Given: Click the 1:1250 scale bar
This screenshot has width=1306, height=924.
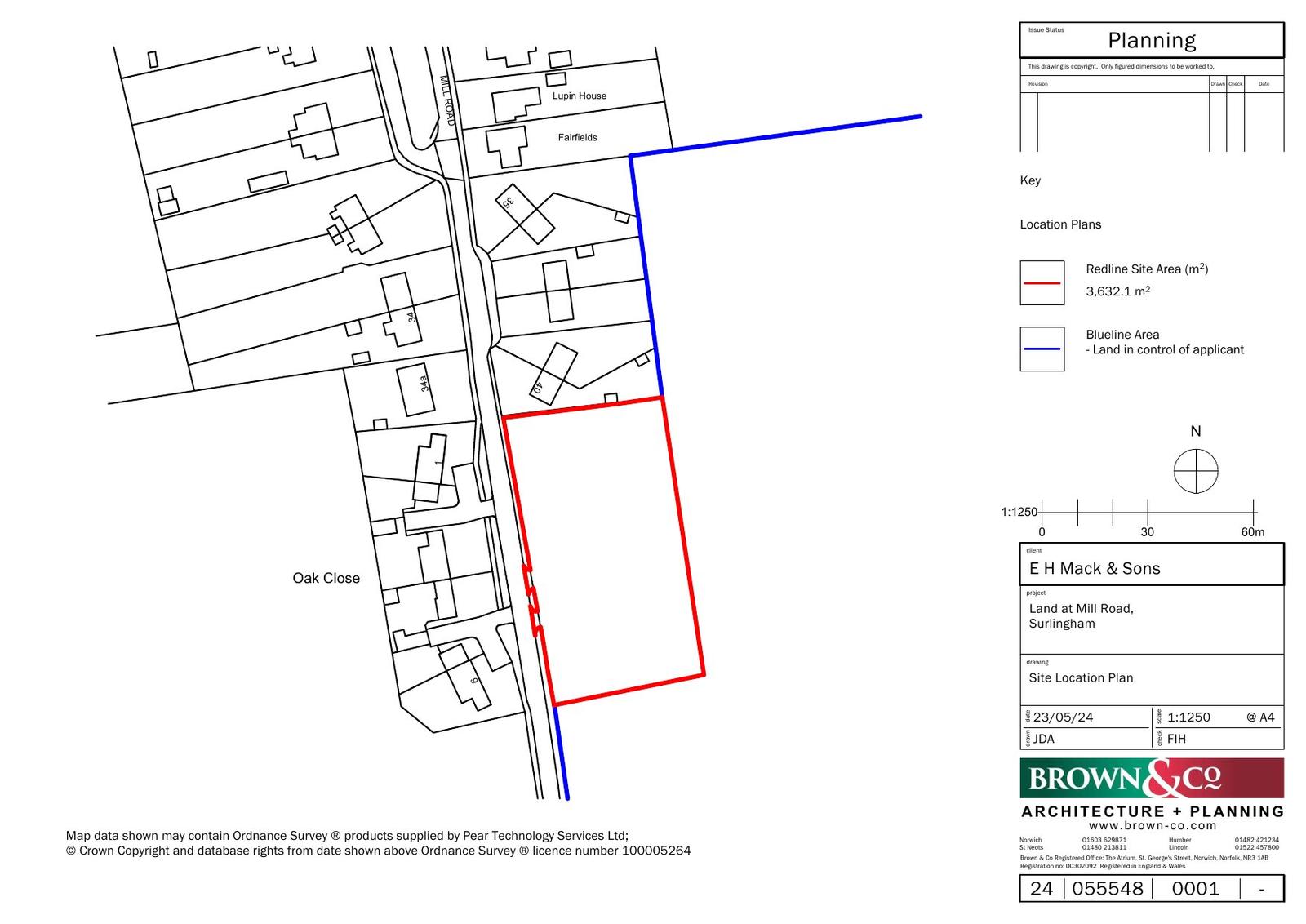Looking at the screenshot, I should click(1147, 513).
